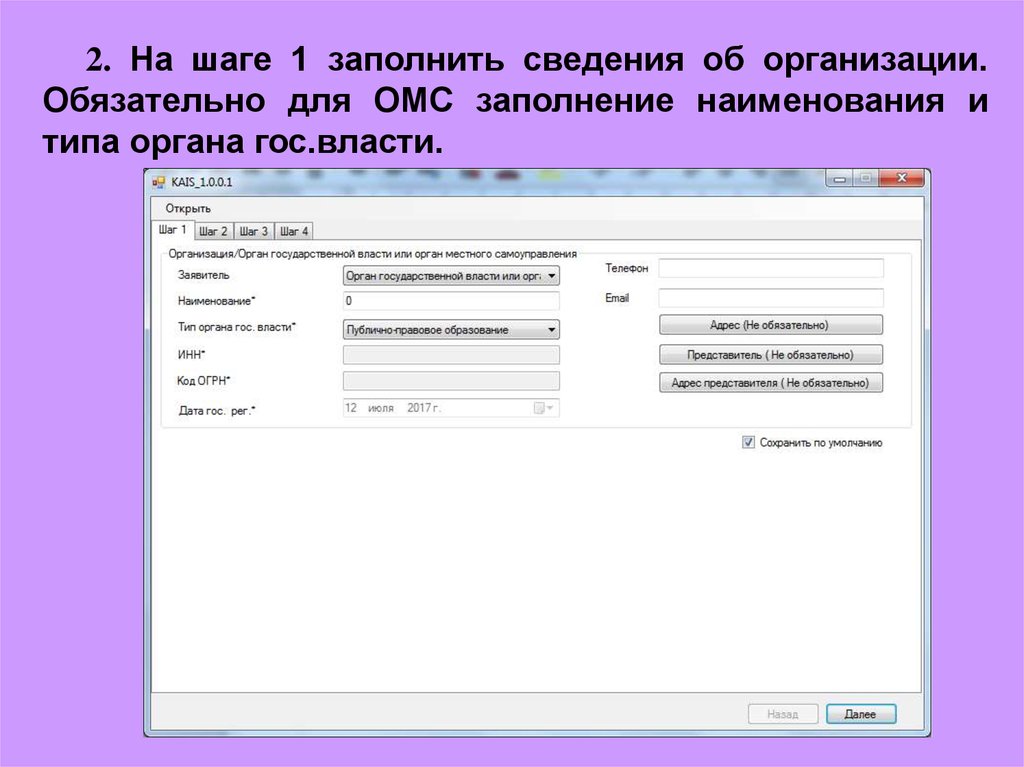Open the Открыть menu
The image size is (1024, 767).
[188, 208]
